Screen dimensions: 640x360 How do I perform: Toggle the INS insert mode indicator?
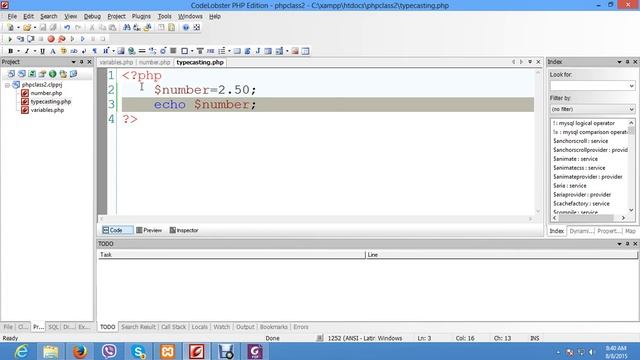click(534, 338)
